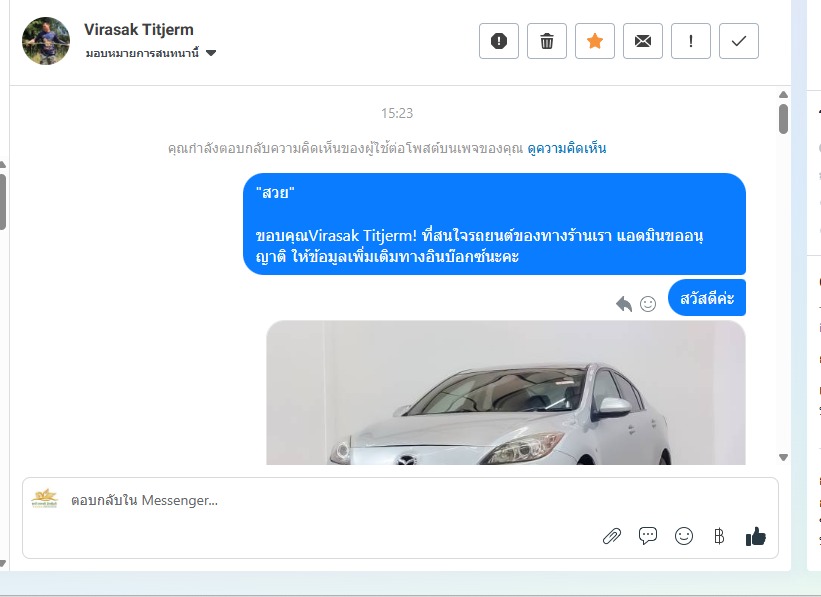This screenshot has height=597, width=821.
Task: Open the assign conversation dropdown arrow
Action: [x=211, y=53]
